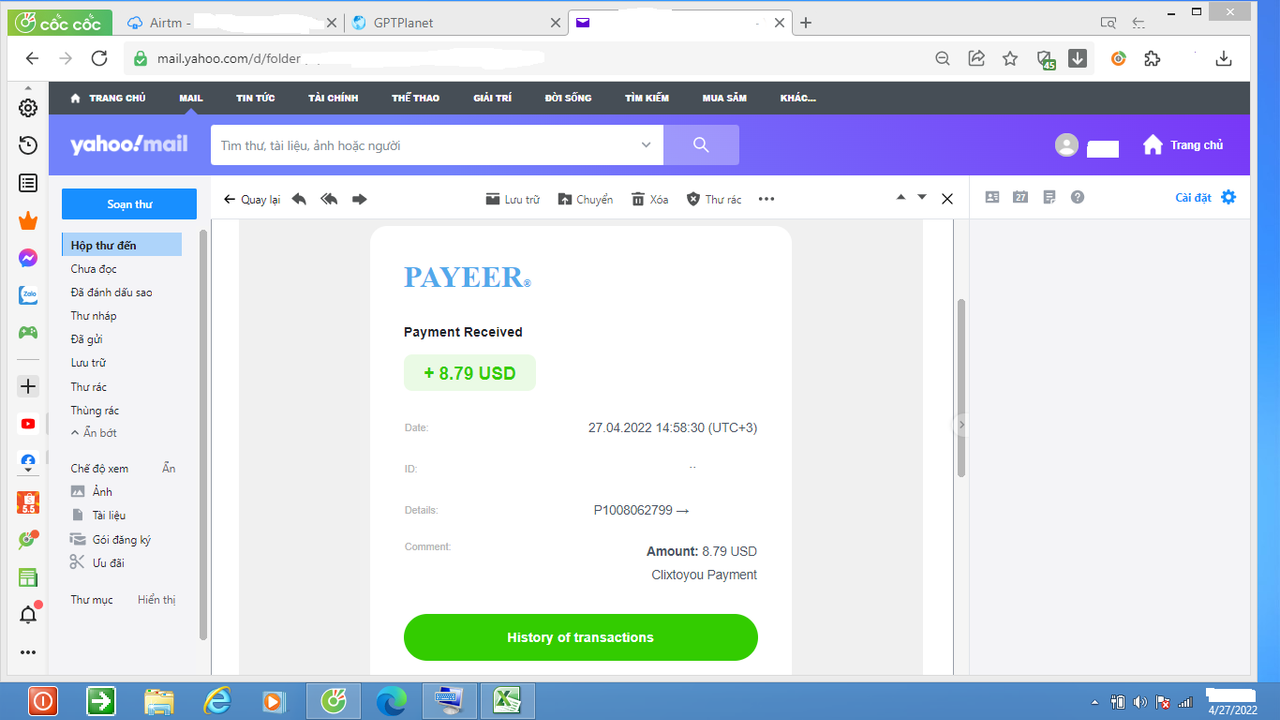Image resolution: width=1280 pixels, height=720 pixels.
Task: Open the Help question mark icon
Action: point(1077,197)
